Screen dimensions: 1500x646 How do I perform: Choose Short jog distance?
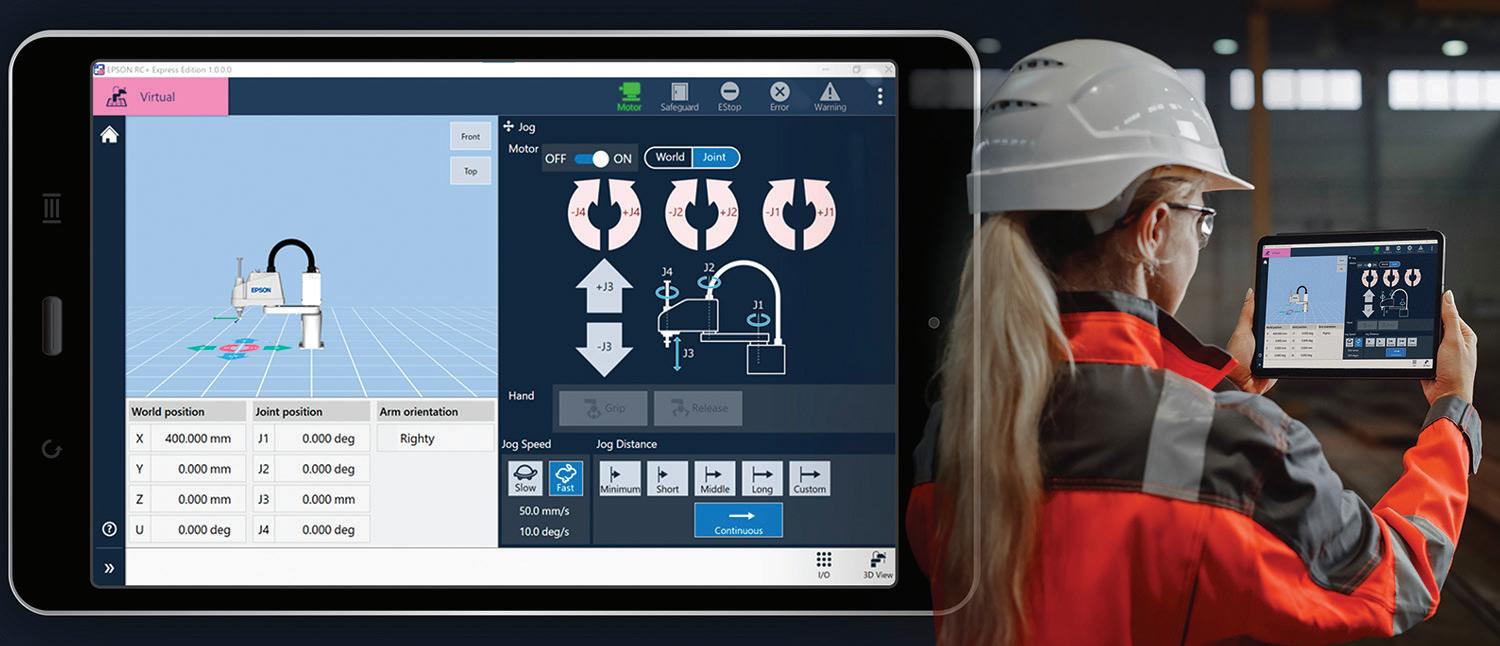pyautogui.click(x=667, y=478)
